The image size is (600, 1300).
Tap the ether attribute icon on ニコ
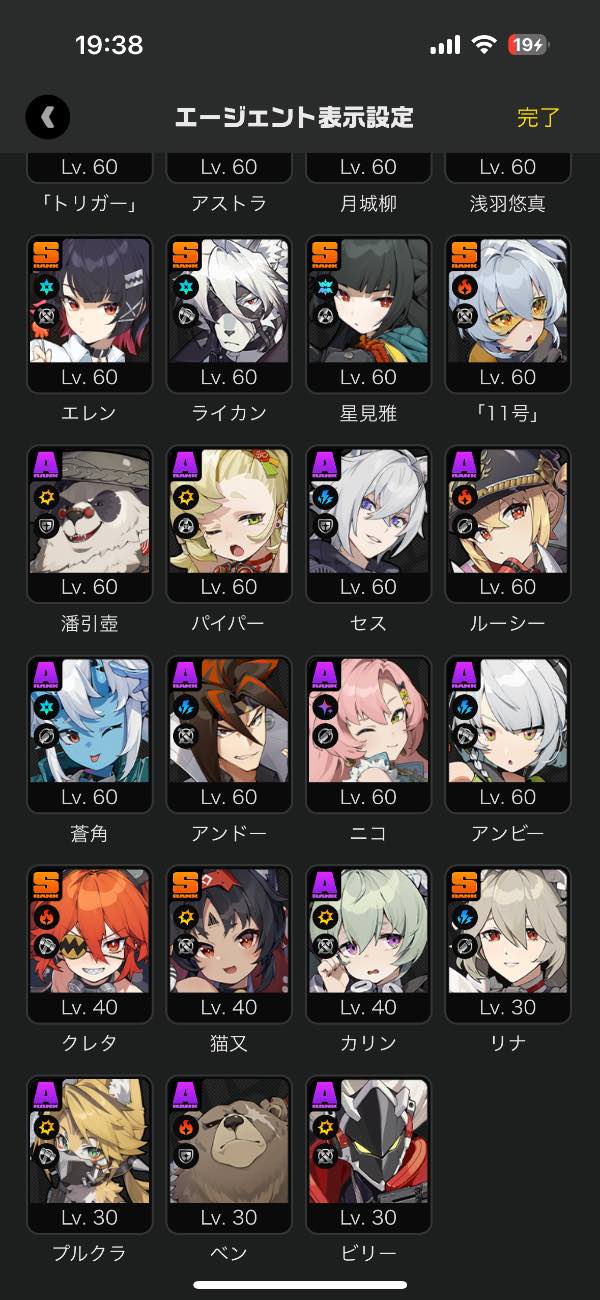click(x=324, y=707)
